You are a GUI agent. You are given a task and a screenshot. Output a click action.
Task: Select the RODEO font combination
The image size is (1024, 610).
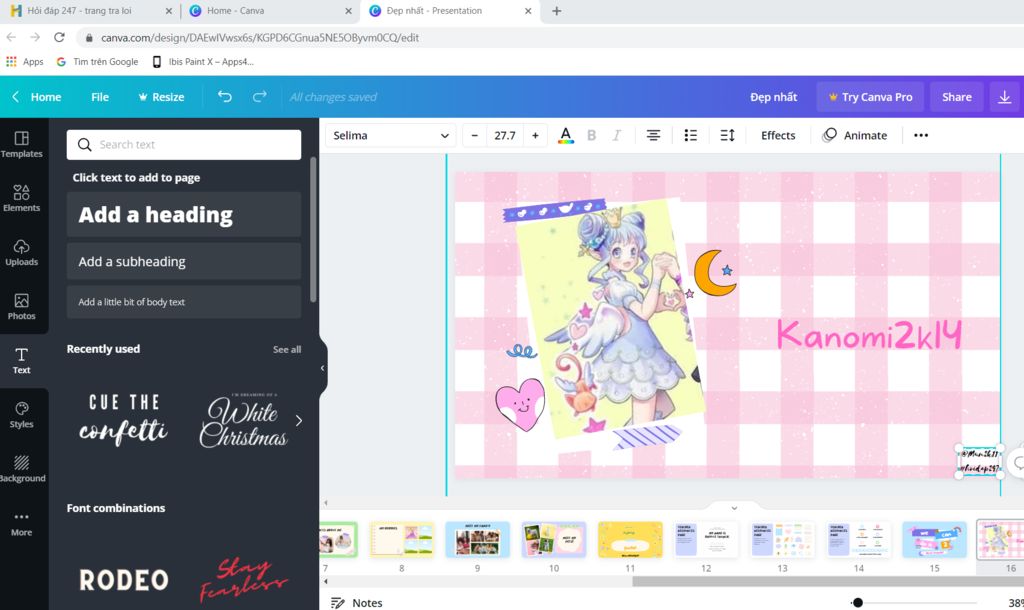coord(123,579)
